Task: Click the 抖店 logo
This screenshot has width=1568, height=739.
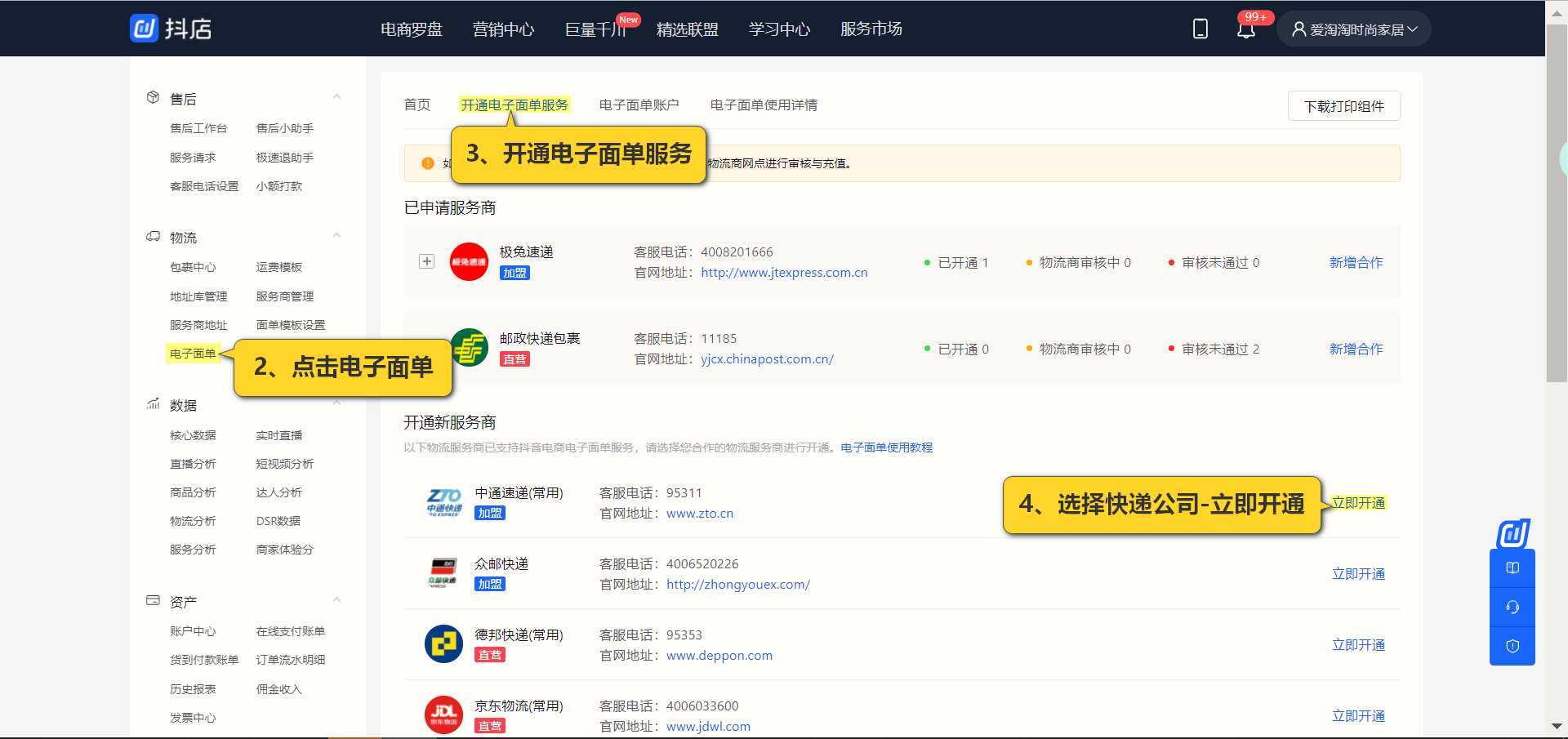Action: coord(170,28)
